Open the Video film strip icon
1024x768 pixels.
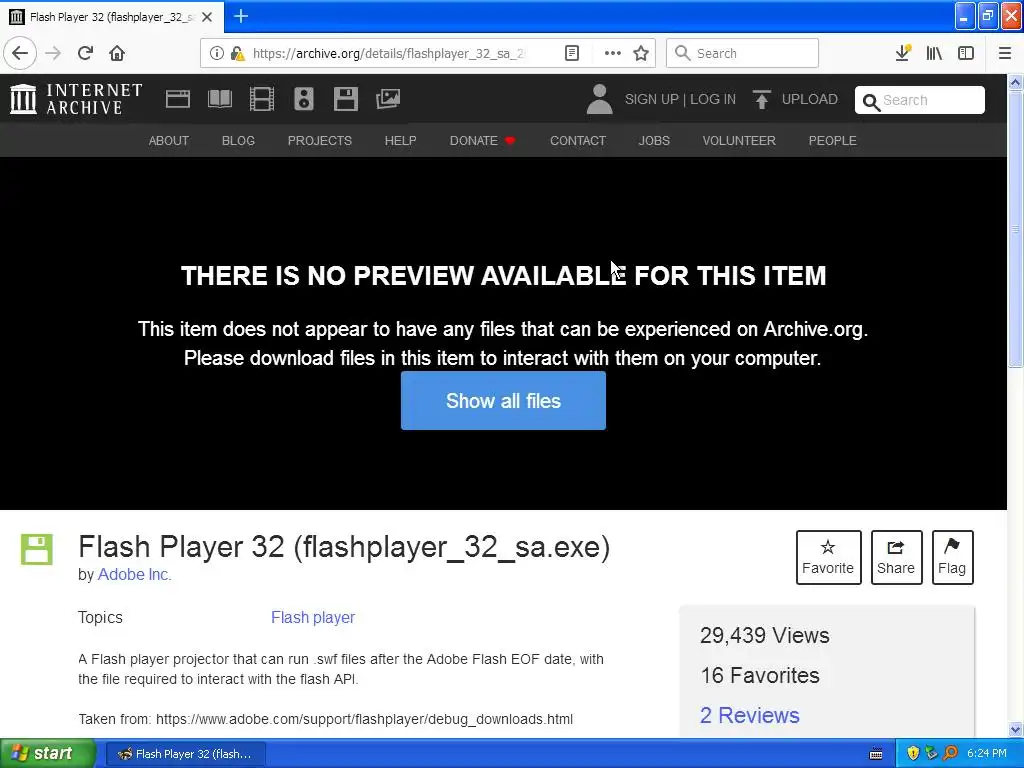click(262, 99)
